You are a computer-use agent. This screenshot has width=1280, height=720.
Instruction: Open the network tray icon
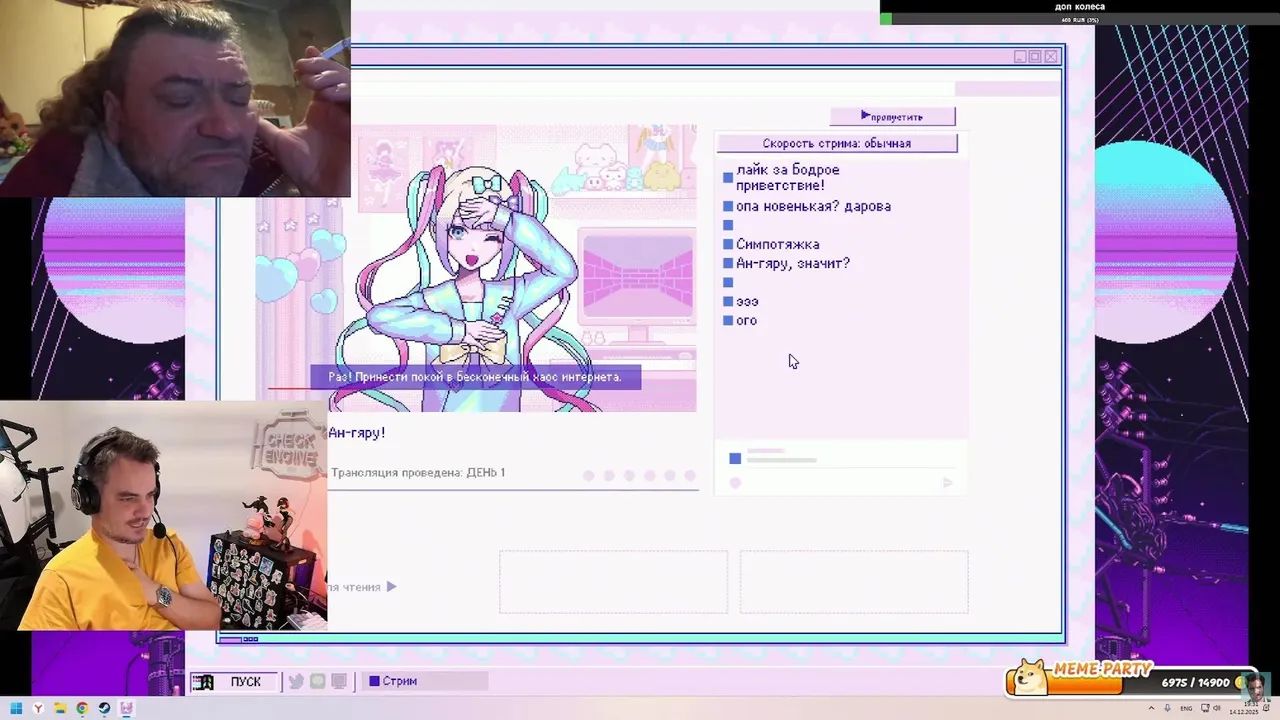[x=1203, y=709]
